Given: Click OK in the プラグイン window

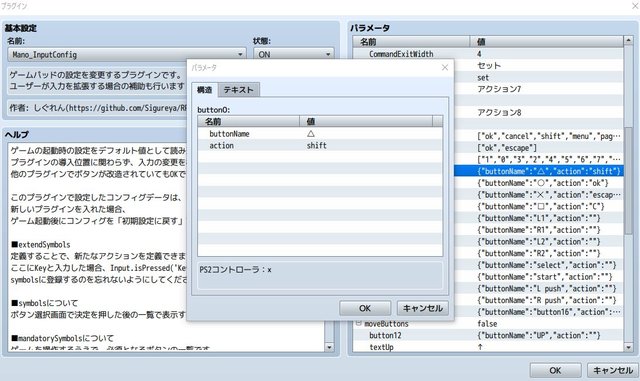Looking at the screenshot, I should tap(555, 370).
